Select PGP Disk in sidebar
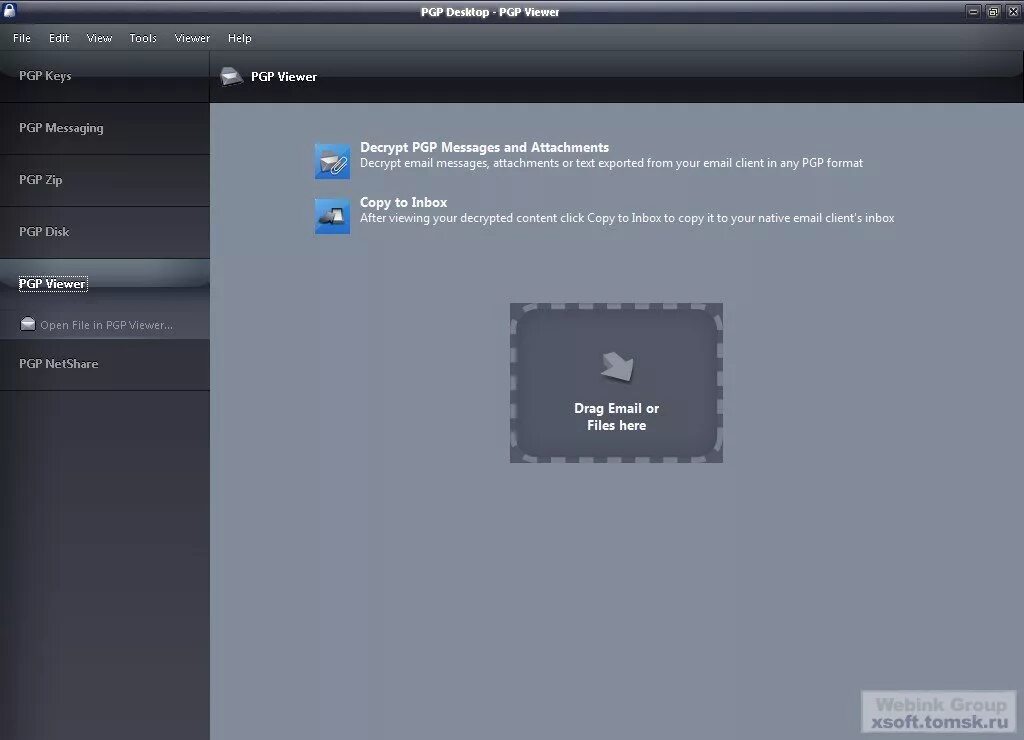1024x740 pixels. point(104,233)
